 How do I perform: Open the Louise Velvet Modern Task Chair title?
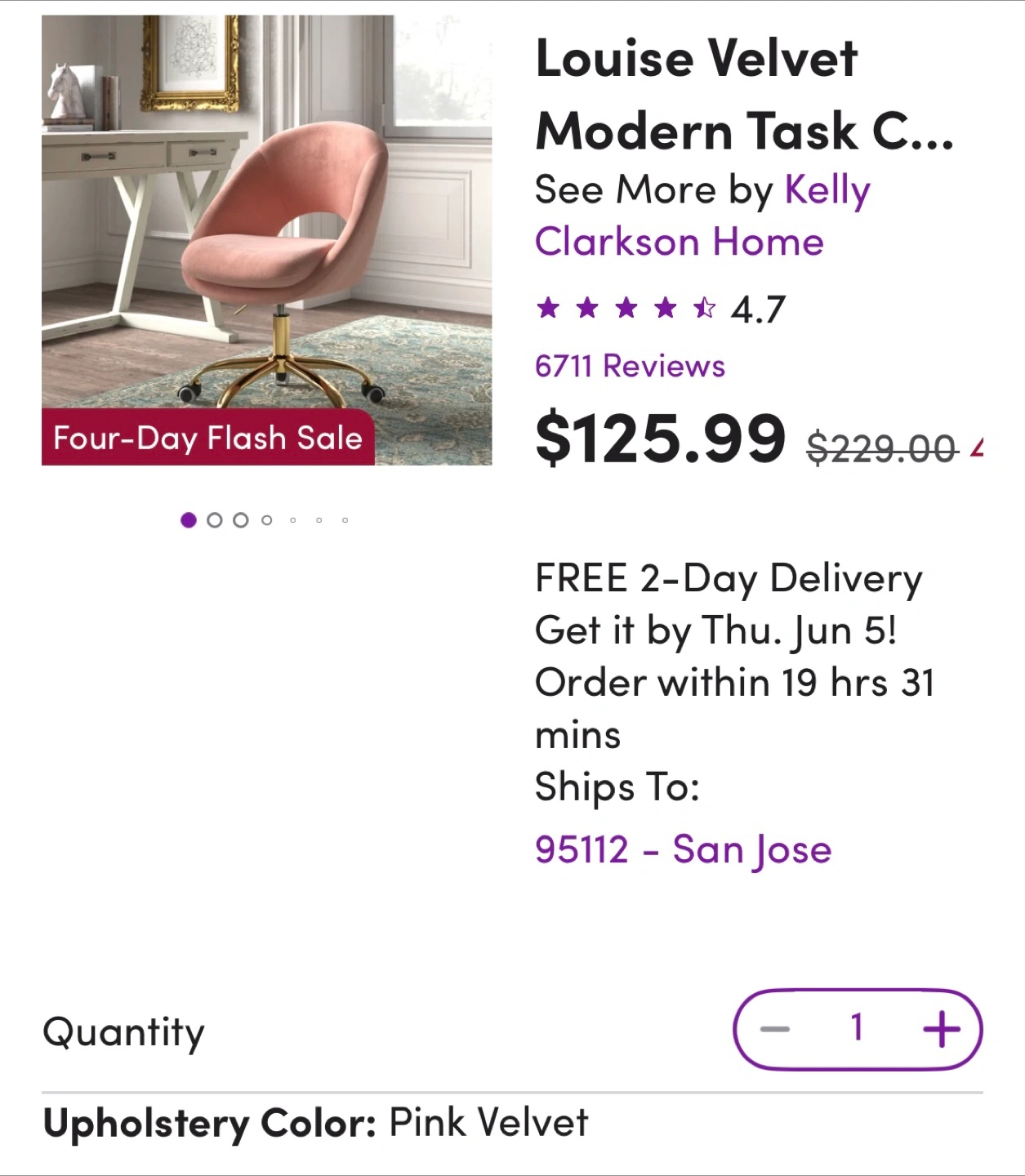click(743, 95)
